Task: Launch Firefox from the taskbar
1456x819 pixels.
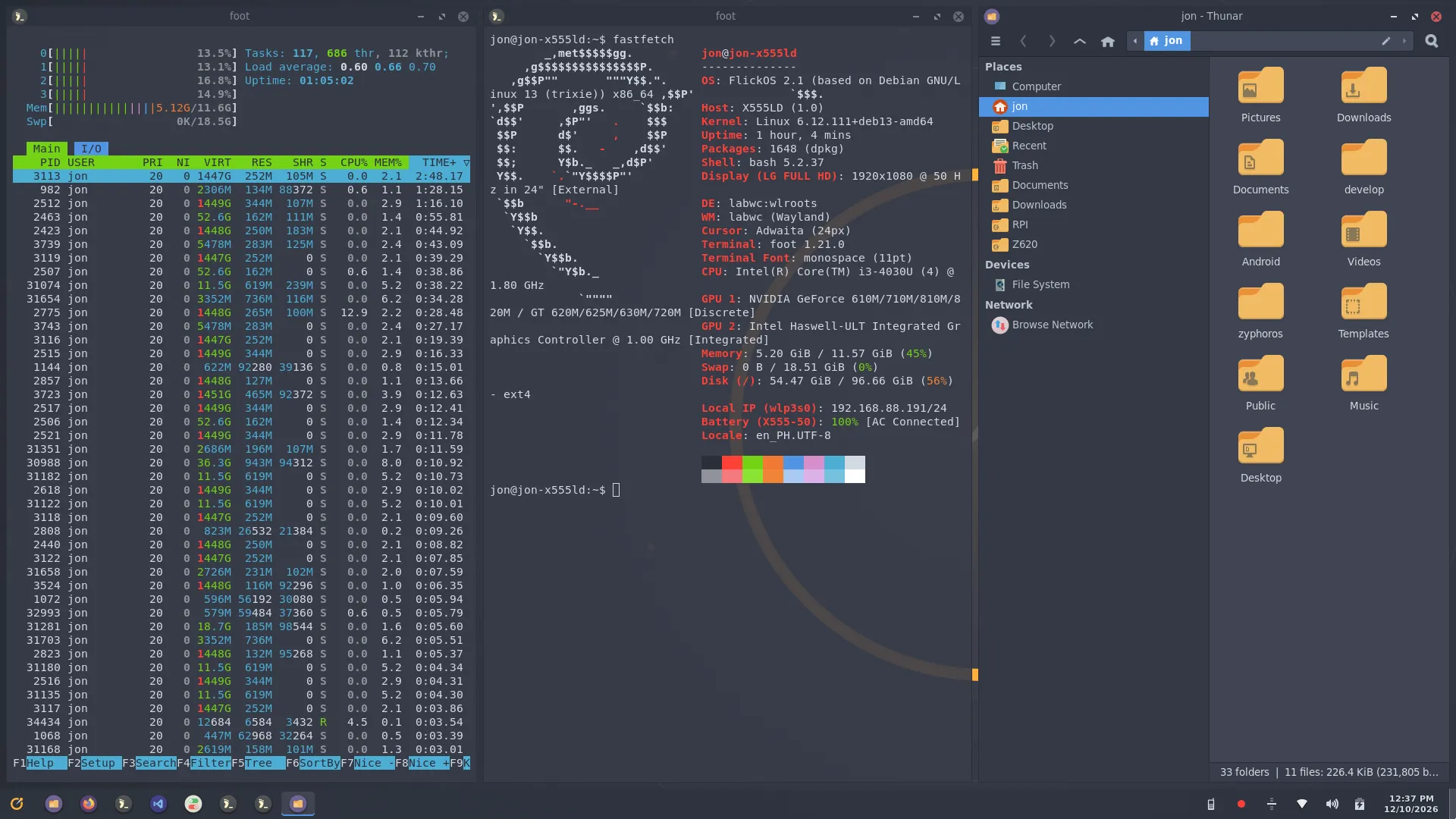Action: (89, 804)
